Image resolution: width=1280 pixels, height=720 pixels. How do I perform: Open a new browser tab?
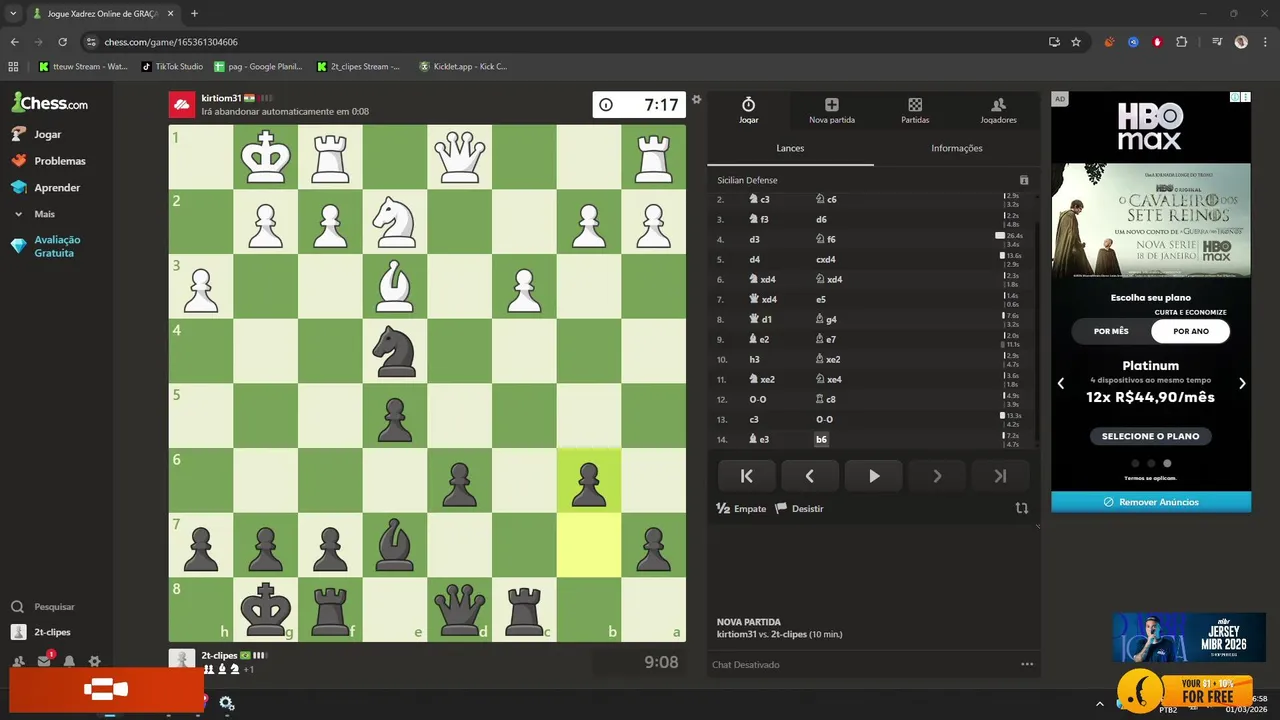point(194,13)
